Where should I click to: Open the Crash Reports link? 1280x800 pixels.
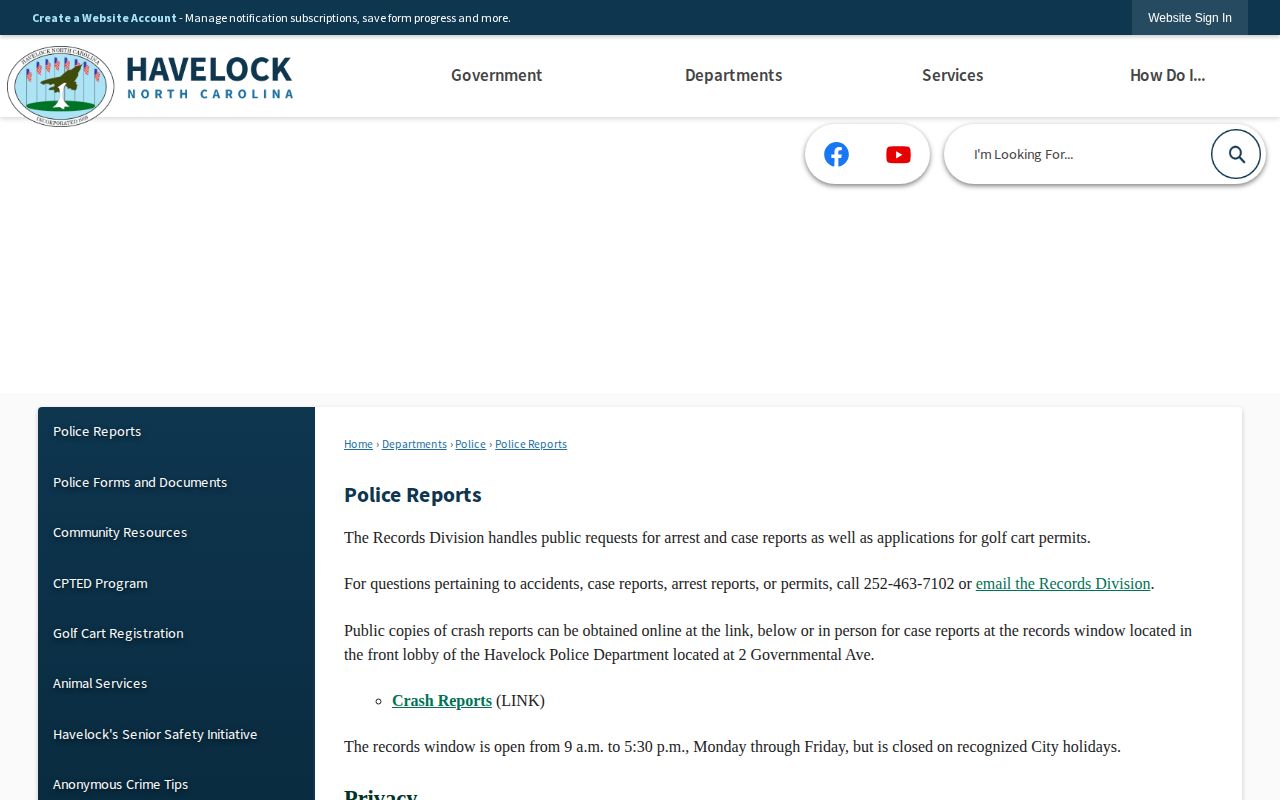pyautogui.click(x=442, y=701)
